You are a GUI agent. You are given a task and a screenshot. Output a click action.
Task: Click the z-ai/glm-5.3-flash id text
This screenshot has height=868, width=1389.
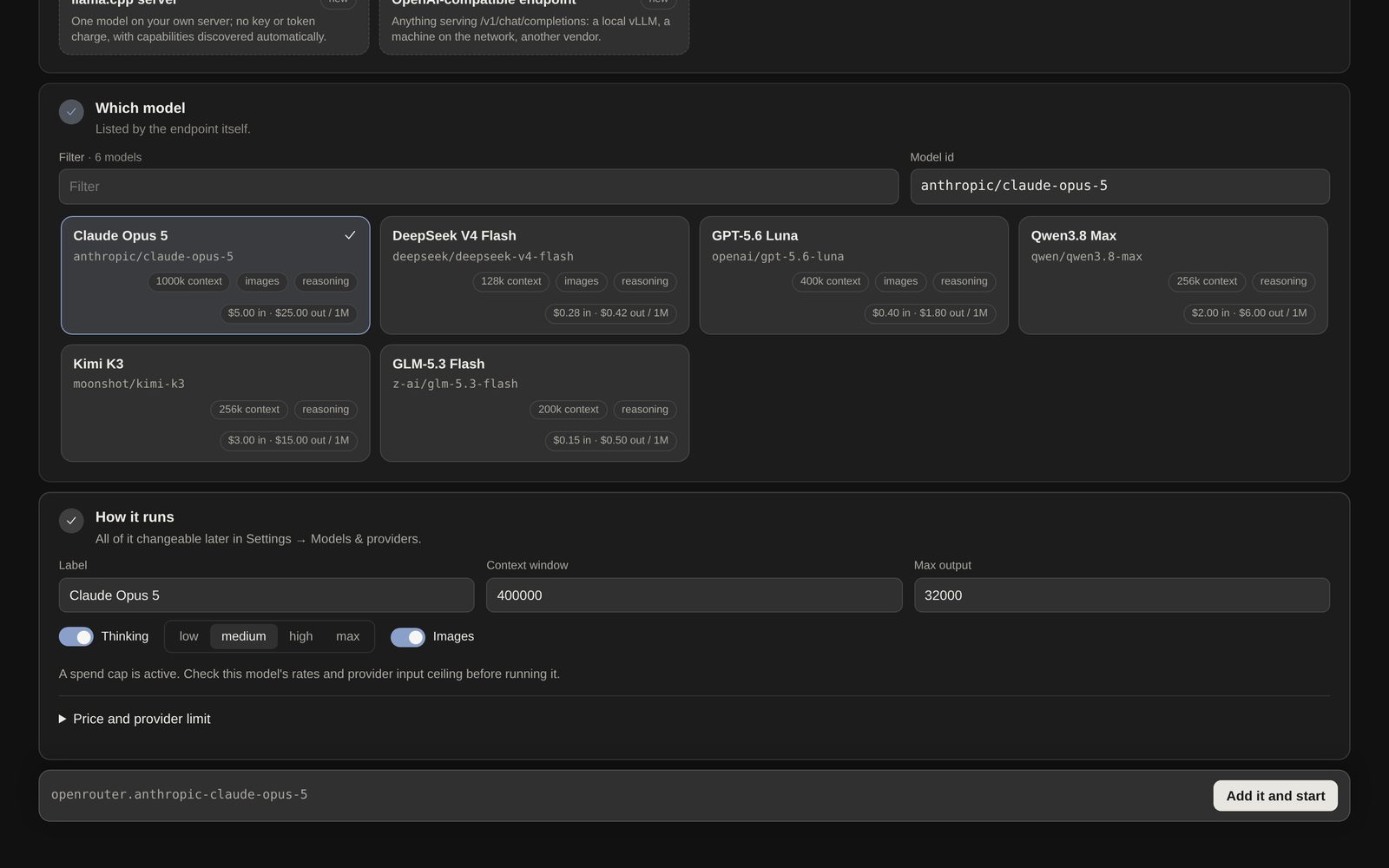[x=455, y=384]
